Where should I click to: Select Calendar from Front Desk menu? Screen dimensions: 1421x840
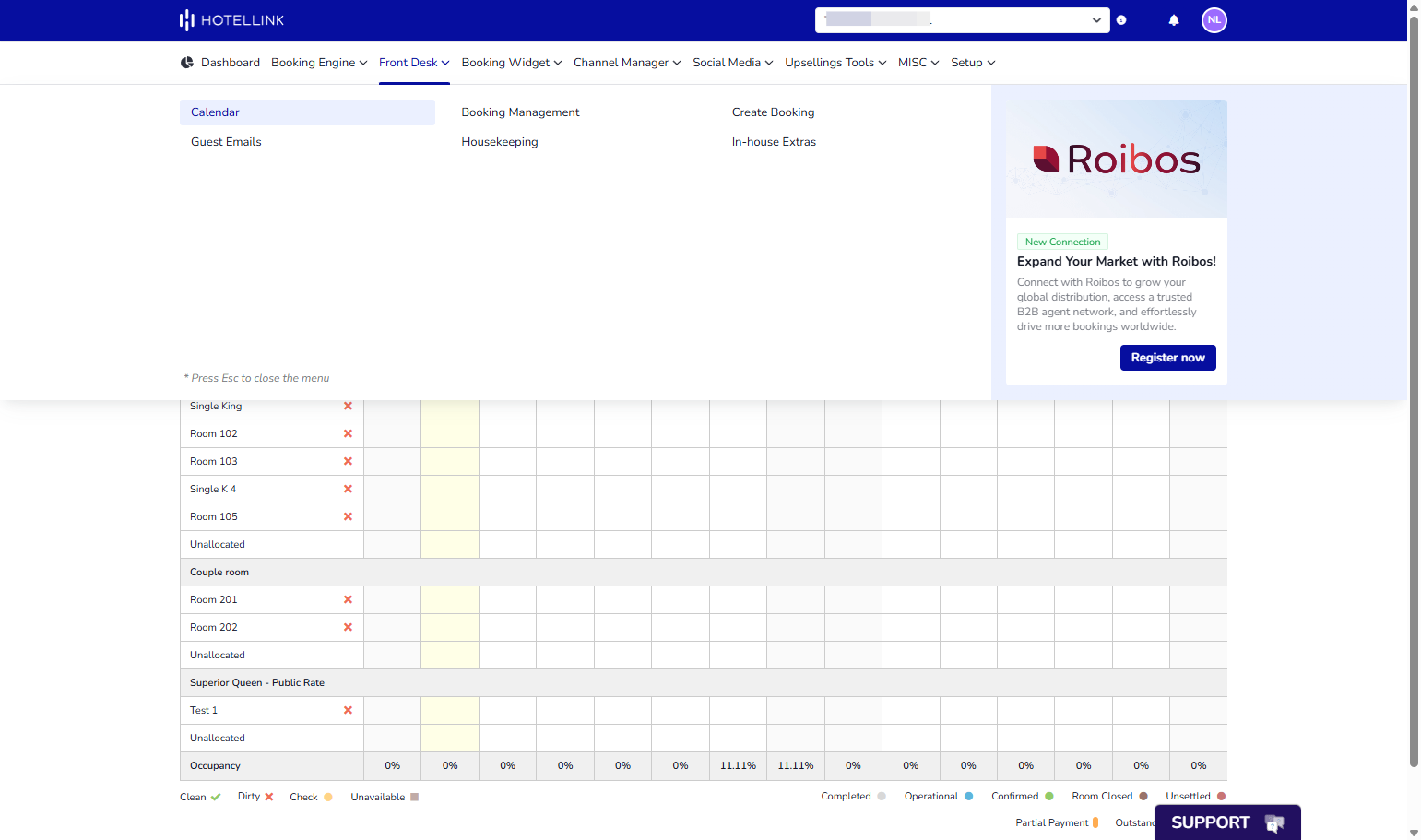coord(307,112)
